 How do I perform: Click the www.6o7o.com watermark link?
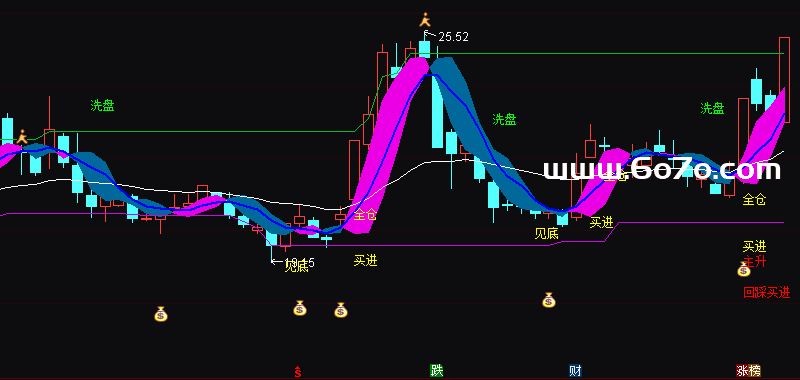point(662,169)
